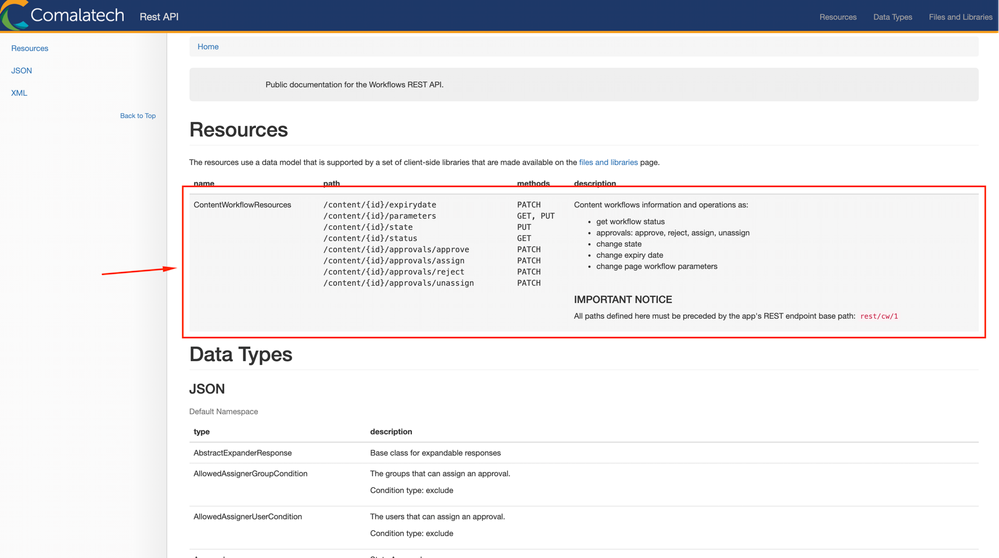The width and height of the screenshot is (999, 558).
Task: Click the /content/{id}/expirydate path
Action: click(380, 205)
